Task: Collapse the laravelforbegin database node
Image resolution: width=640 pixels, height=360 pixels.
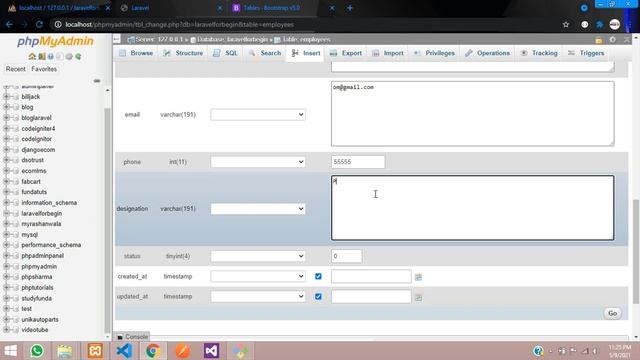Action: (6, 213)
